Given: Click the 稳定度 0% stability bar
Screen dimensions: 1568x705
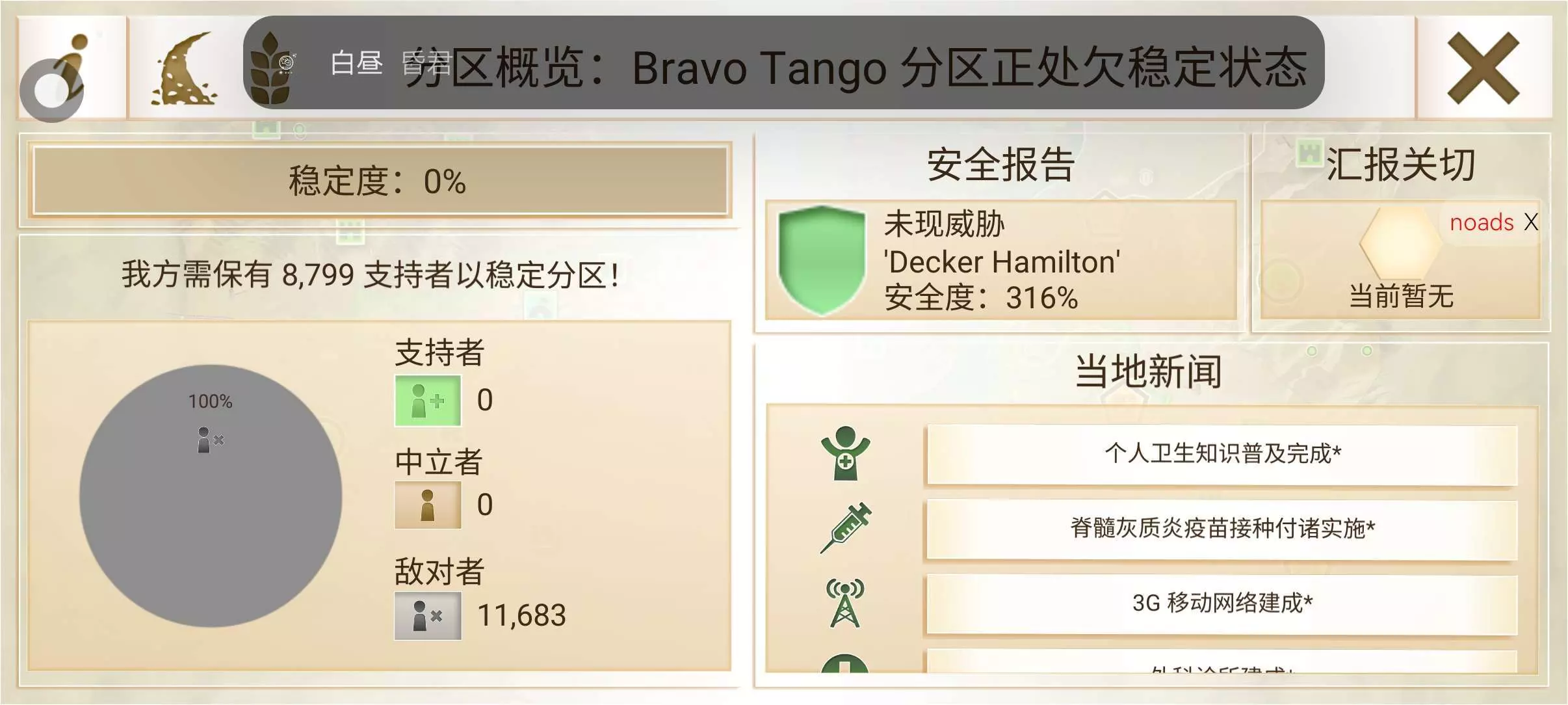Looking at the screenshot, I should click(380, 181).
